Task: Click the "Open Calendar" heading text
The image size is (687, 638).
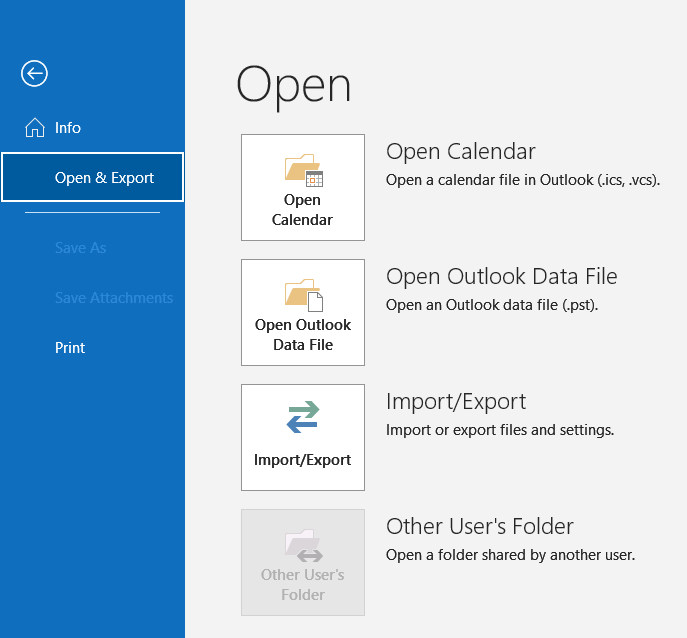Action: click(x=461, y=152)
